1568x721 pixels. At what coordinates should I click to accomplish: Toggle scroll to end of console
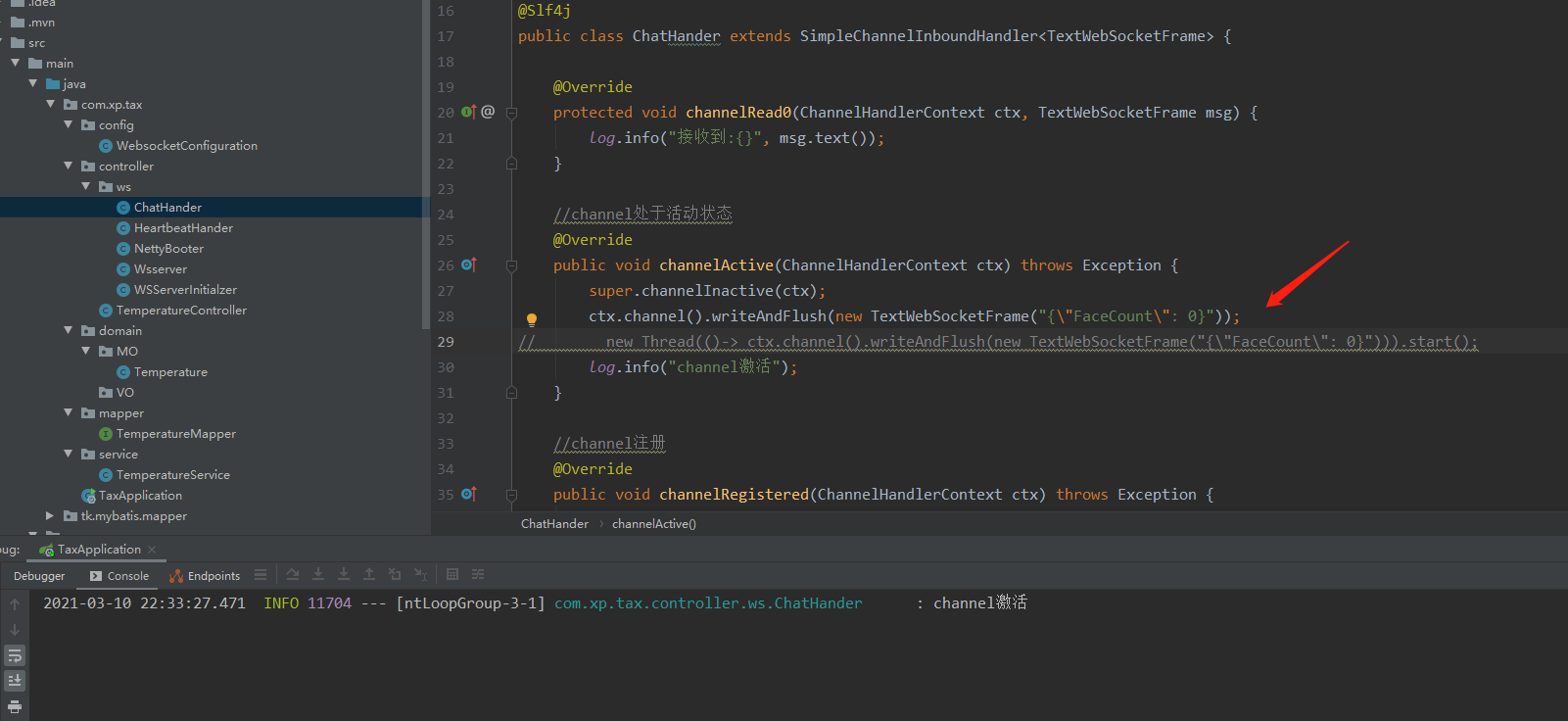(15, 681)
